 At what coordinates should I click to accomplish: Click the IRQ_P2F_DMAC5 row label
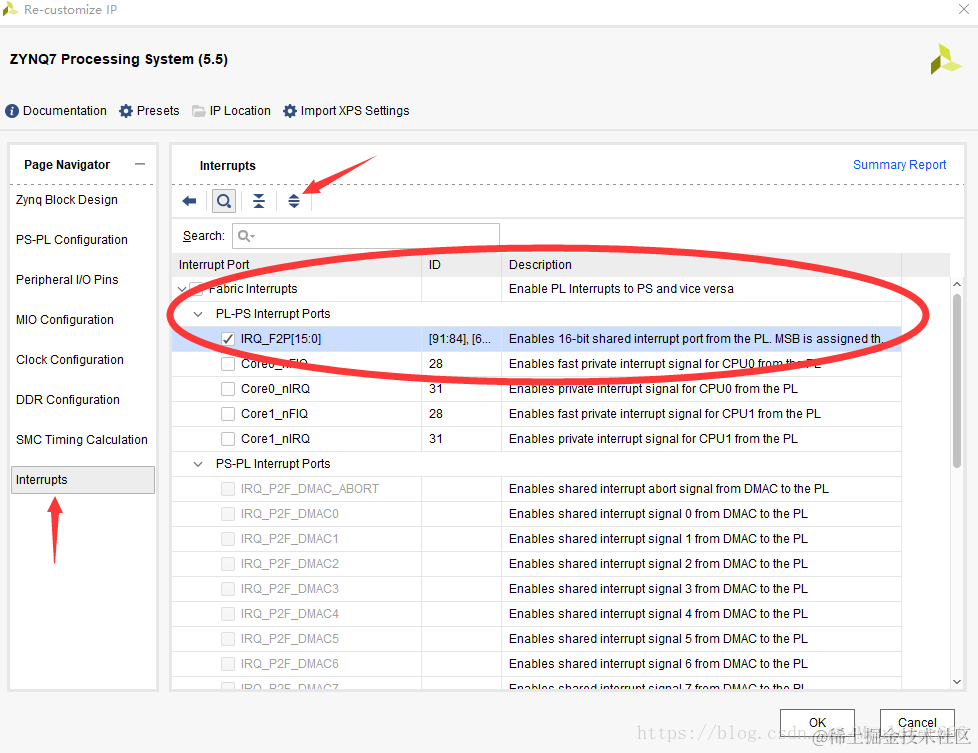[289, 638]
